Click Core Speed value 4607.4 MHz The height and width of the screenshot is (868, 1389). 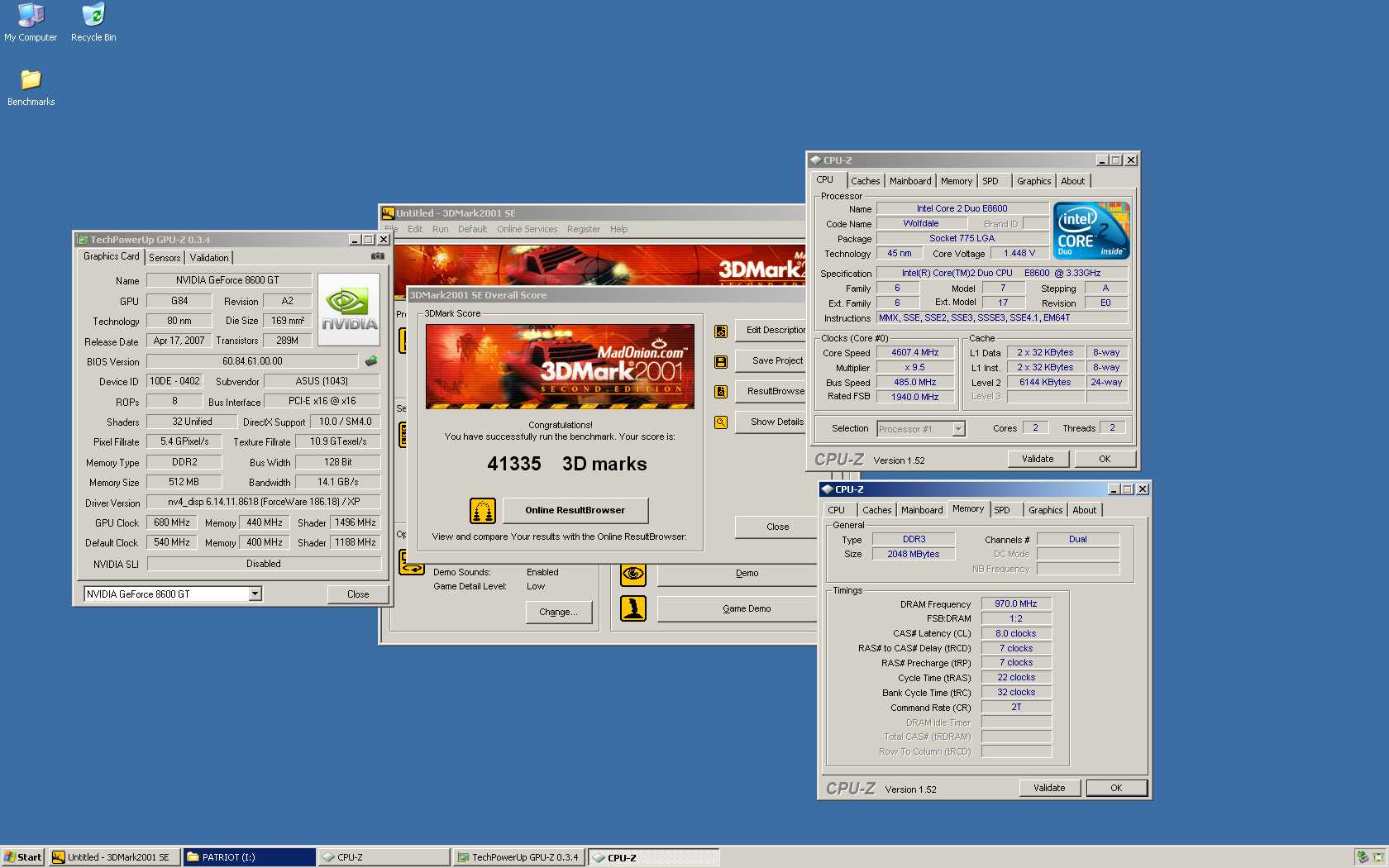pyautogui.click(x=915, y=352)
